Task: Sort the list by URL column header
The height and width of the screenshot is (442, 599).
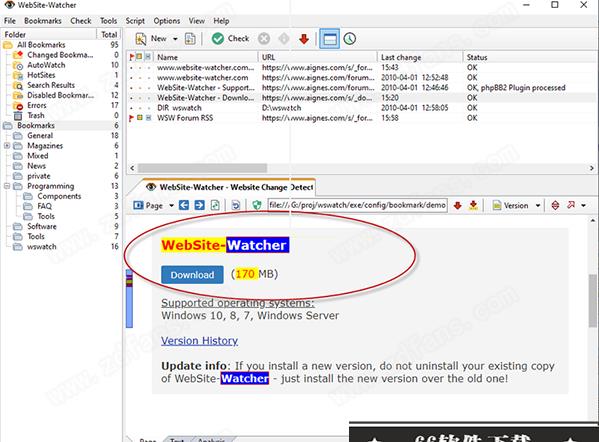Action: pyautogui.click(x=318, y=57)
